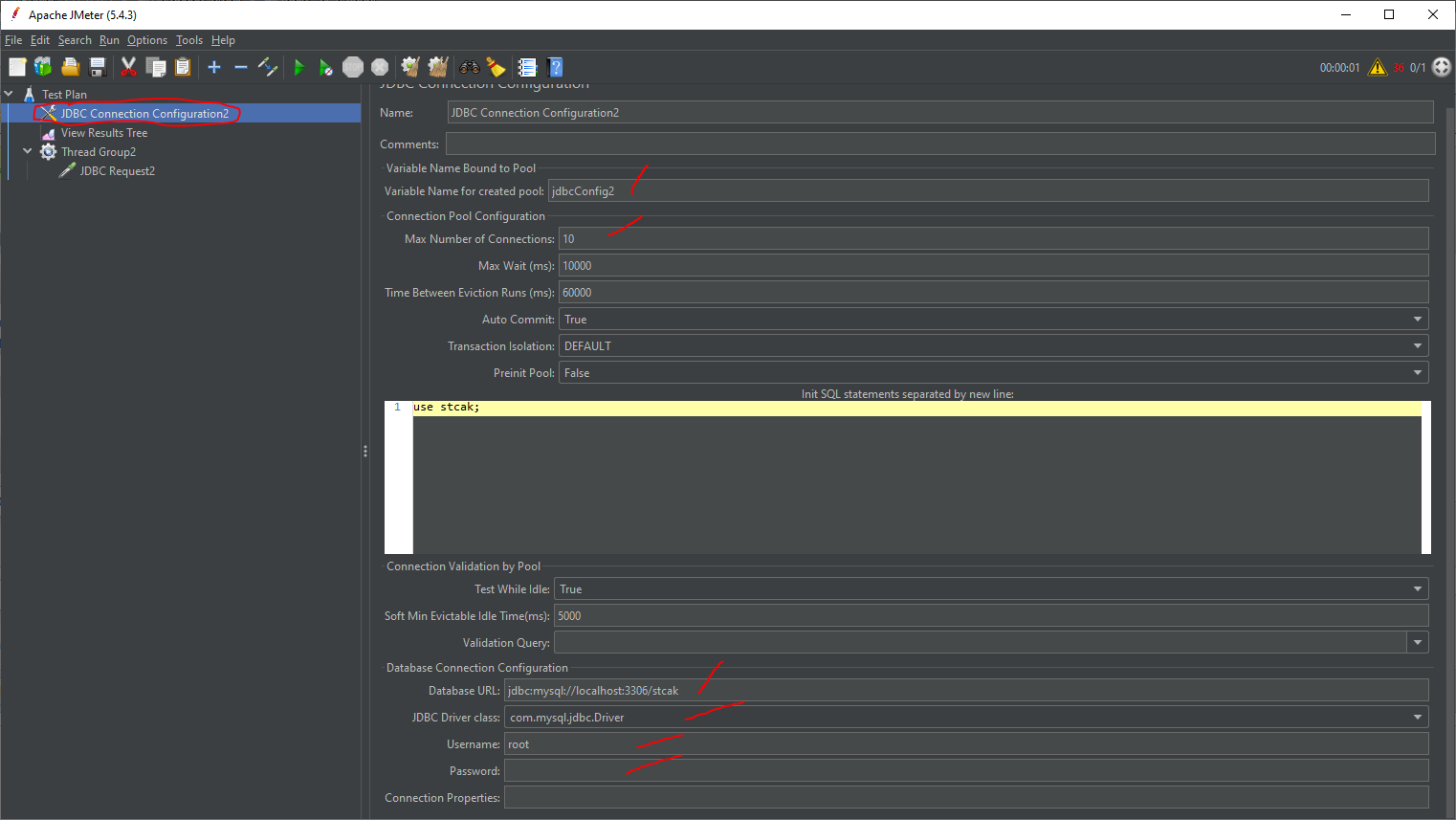Image resolution: width=1456 pixels, height=820 pixels.
Task: Stop the running test with Stop icon
Action: (x=353, y=67)
